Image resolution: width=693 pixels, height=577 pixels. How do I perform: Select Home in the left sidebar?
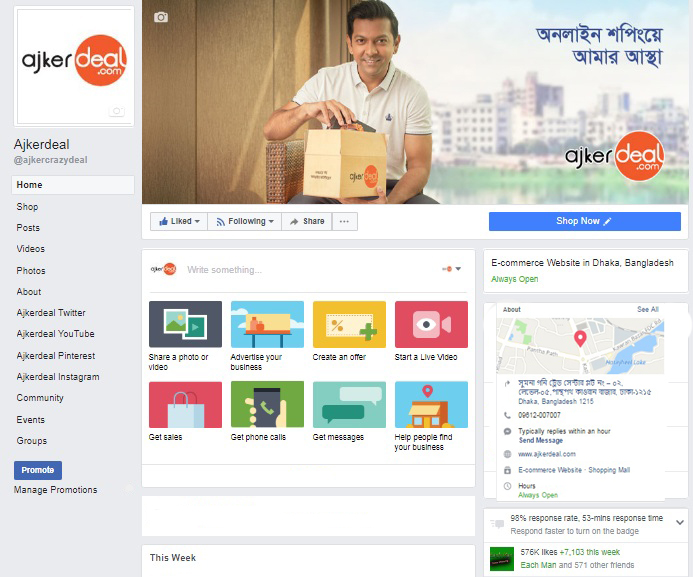pos(73,185)
